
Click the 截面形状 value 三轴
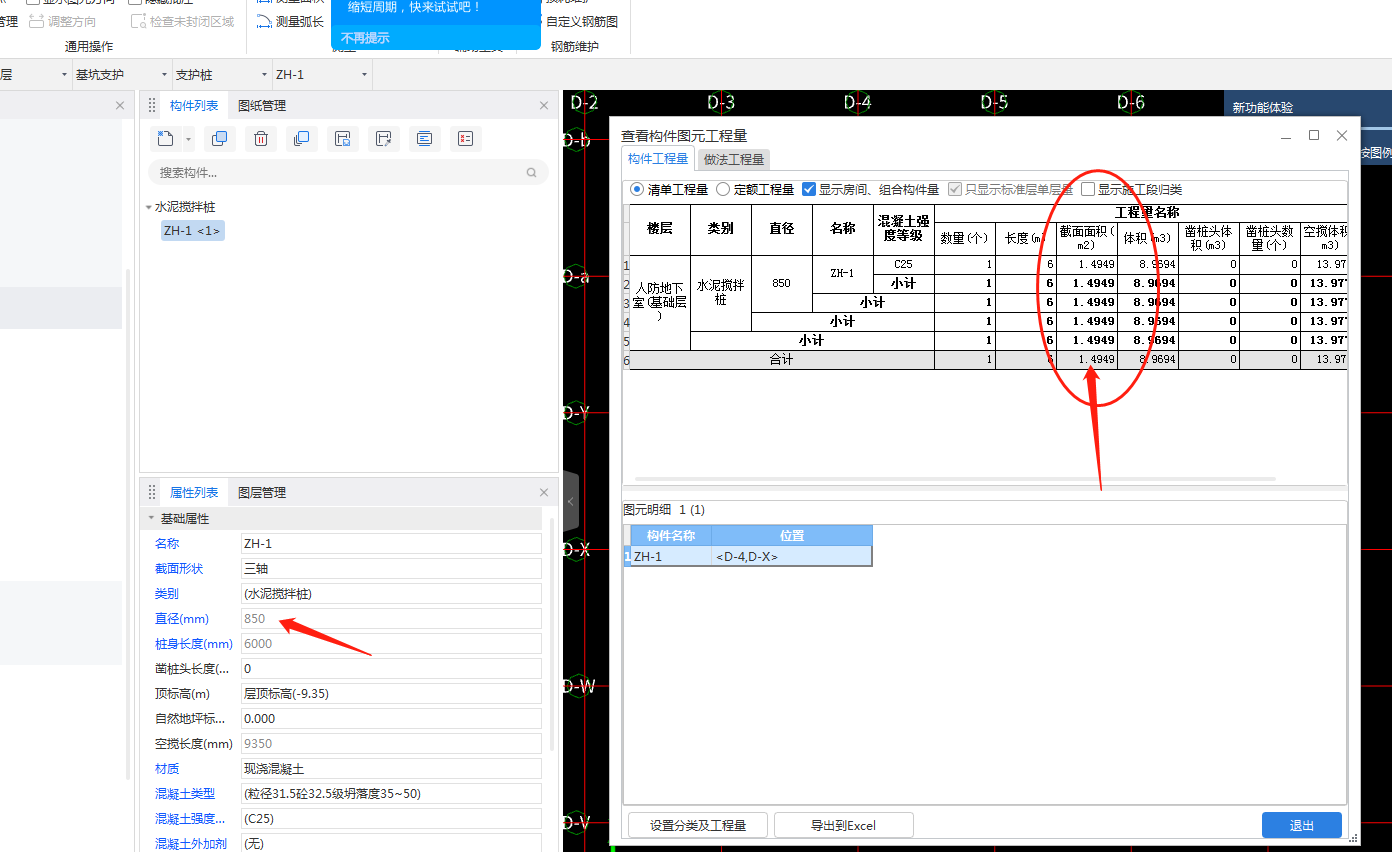point(391,569)
